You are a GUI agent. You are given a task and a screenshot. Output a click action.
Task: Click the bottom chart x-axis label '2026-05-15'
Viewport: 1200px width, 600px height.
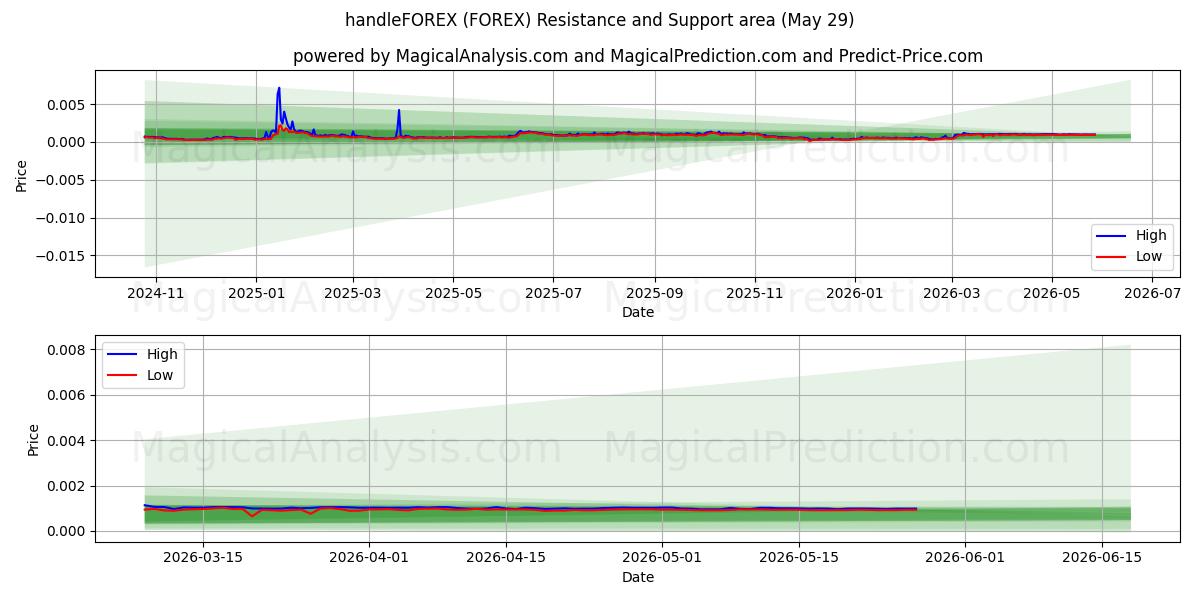point(799,559)
